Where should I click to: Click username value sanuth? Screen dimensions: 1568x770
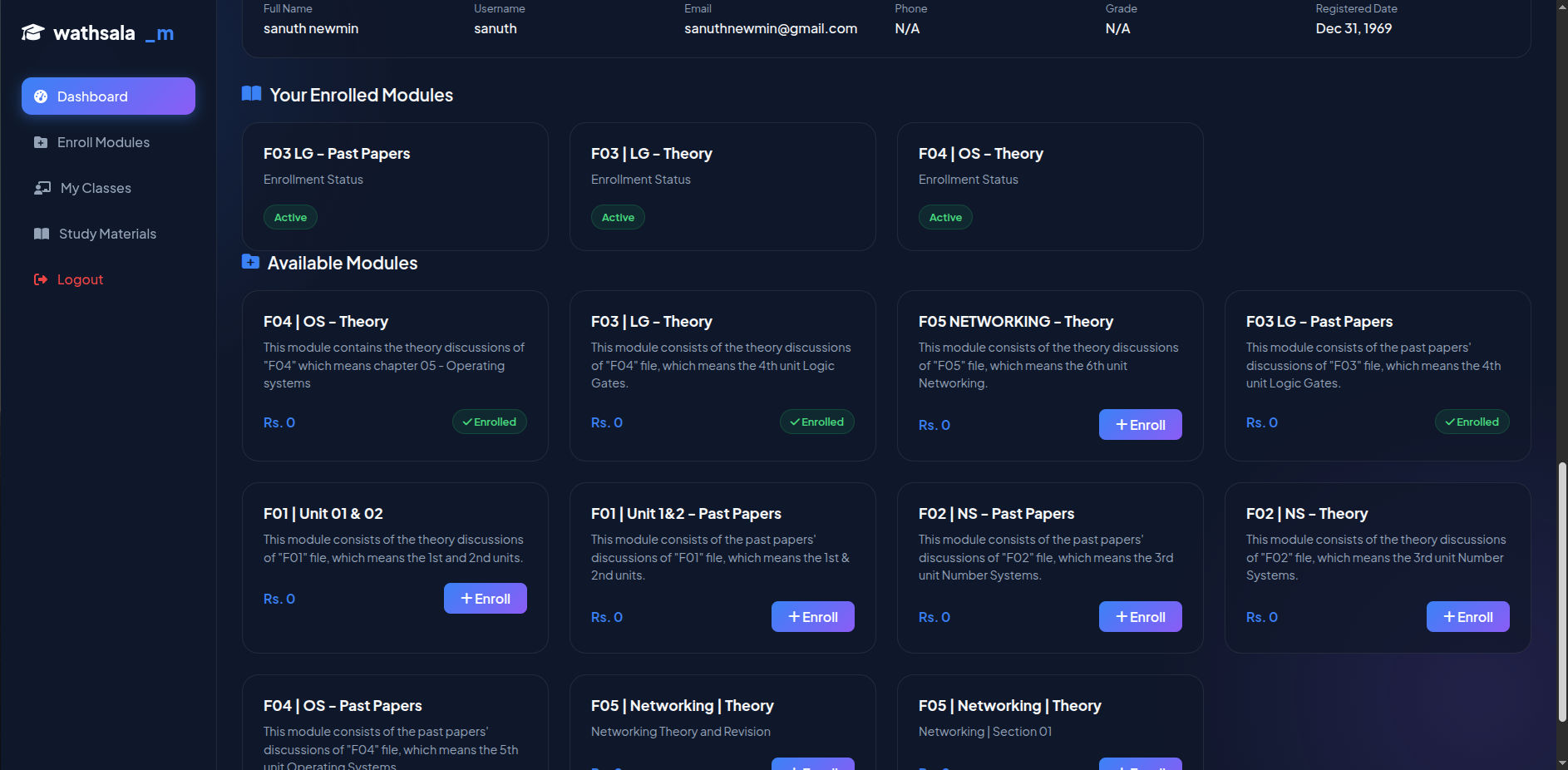[x=496, y=28]
